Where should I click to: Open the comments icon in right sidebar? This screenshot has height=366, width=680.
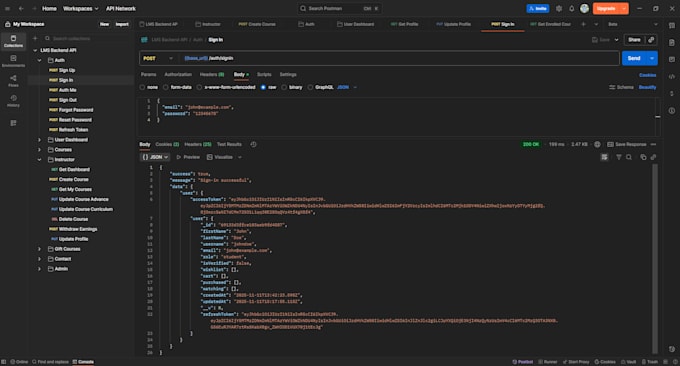[x=672, y=59]
